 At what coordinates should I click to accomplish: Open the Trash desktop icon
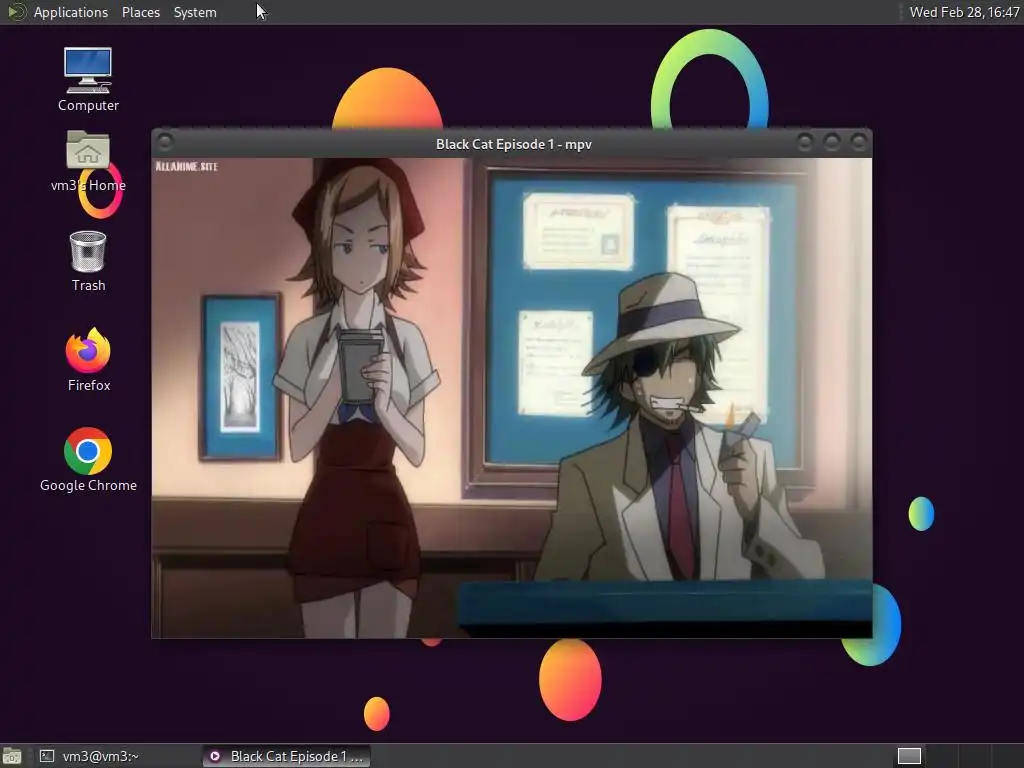tap(88, 261)
